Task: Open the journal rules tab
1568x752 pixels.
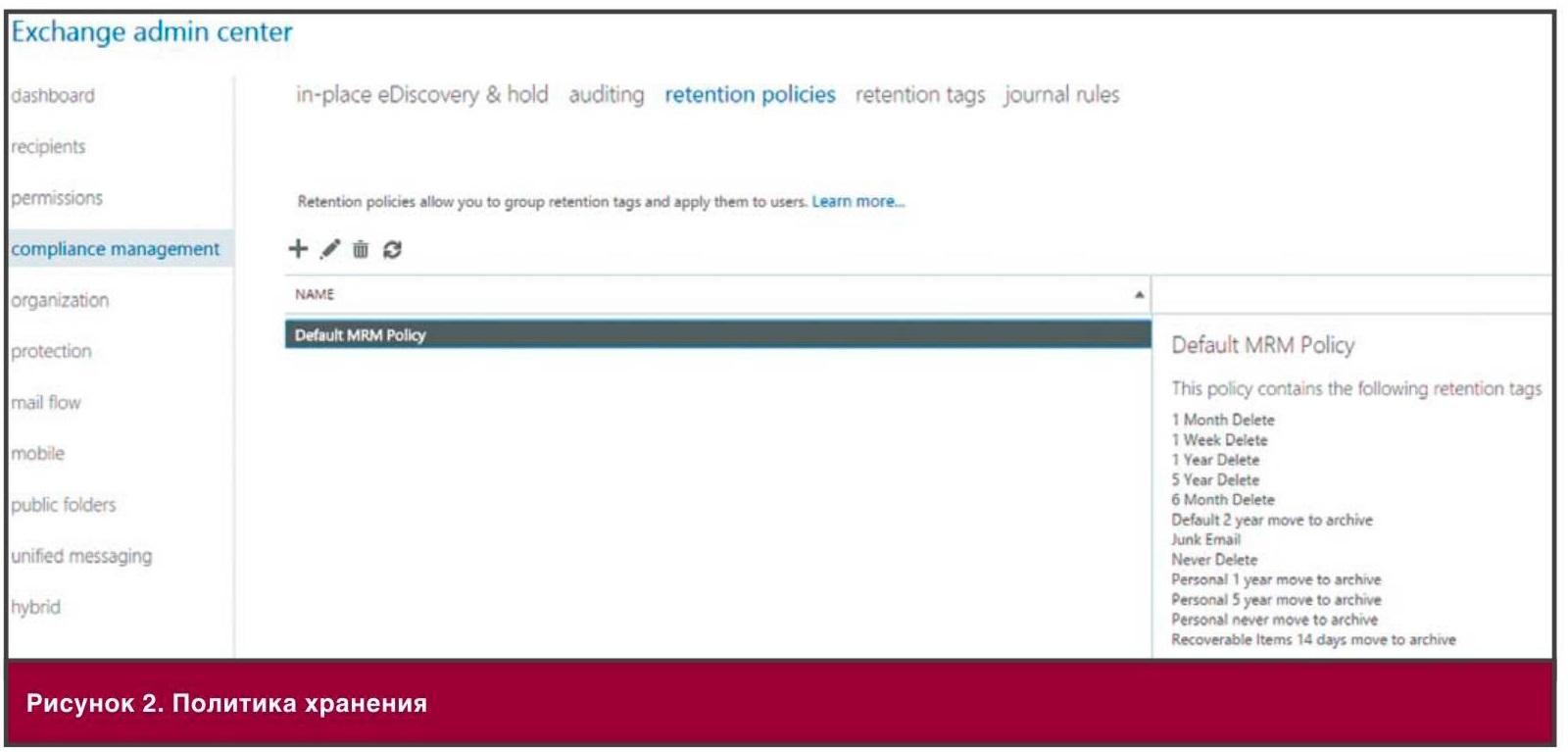Action: tap(1061, 94)
